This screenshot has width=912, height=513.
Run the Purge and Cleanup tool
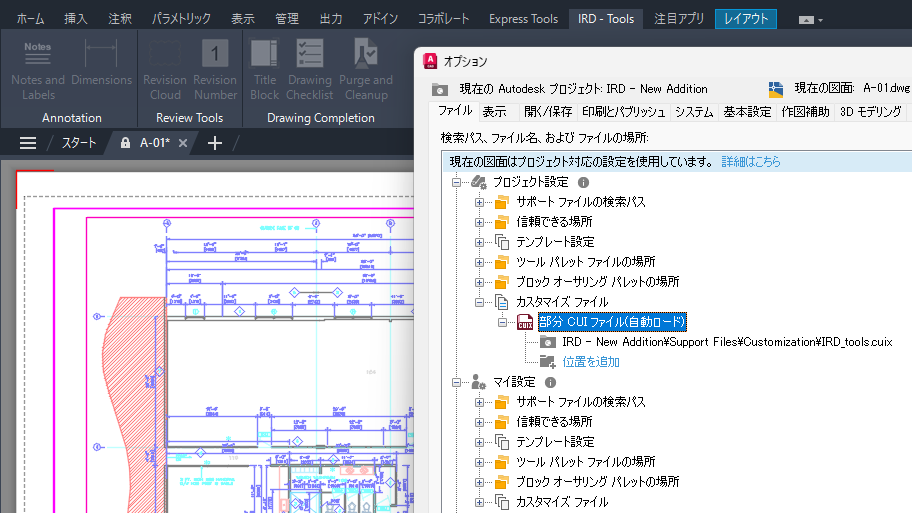click(366, 70)
